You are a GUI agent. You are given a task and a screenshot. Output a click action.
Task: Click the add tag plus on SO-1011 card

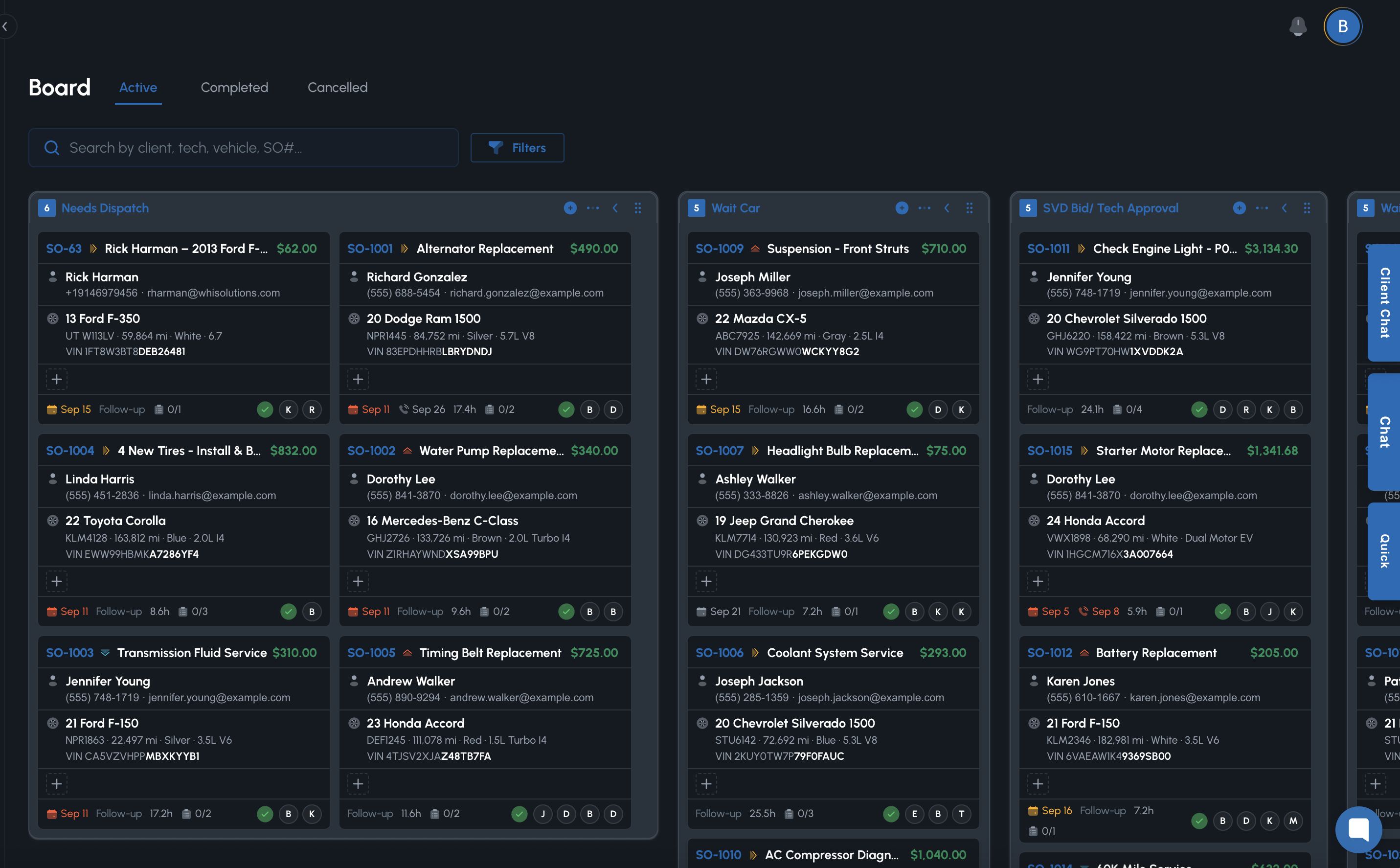(x=1038, y=379)
